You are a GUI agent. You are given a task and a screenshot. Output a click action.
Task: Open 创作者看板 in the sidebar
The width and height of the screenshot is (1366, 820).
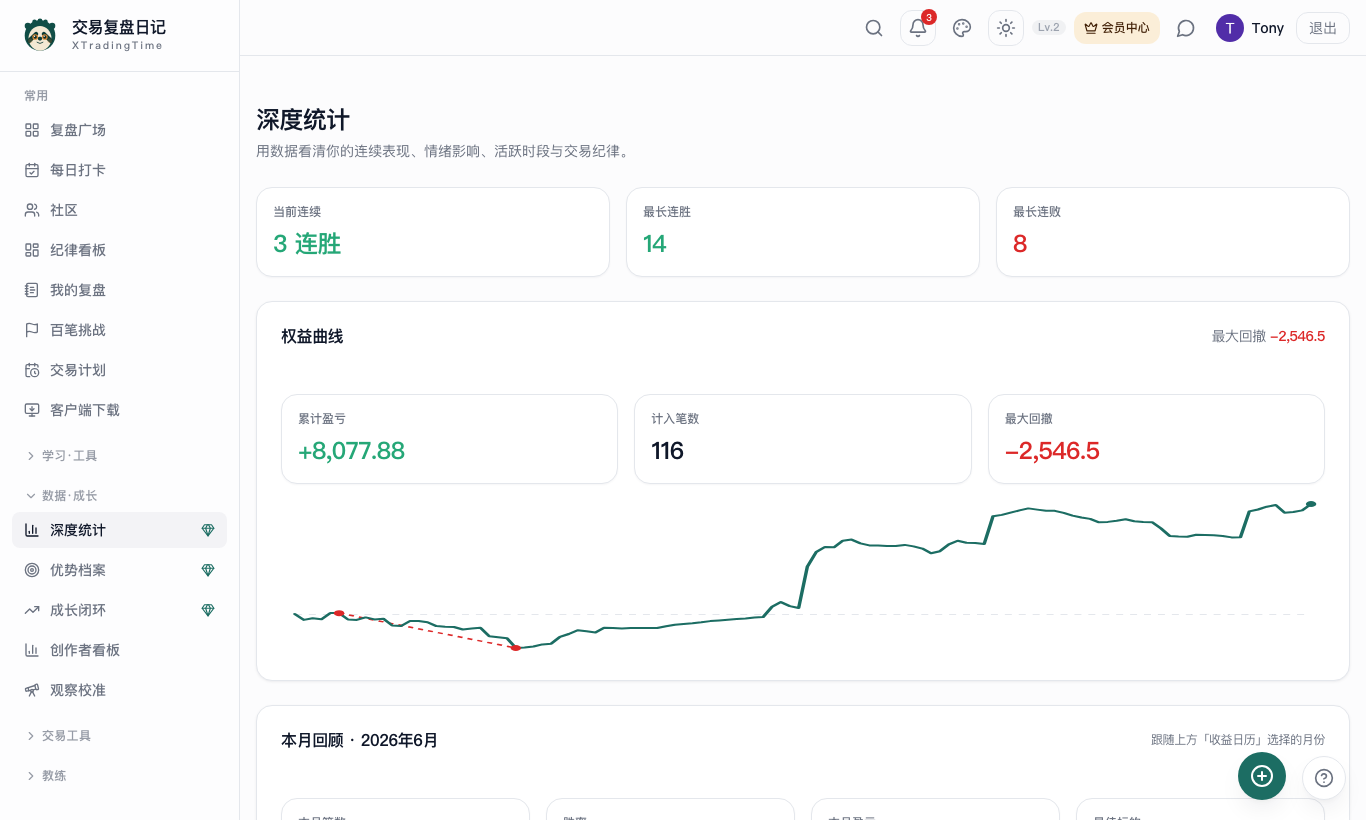(119, 650)
